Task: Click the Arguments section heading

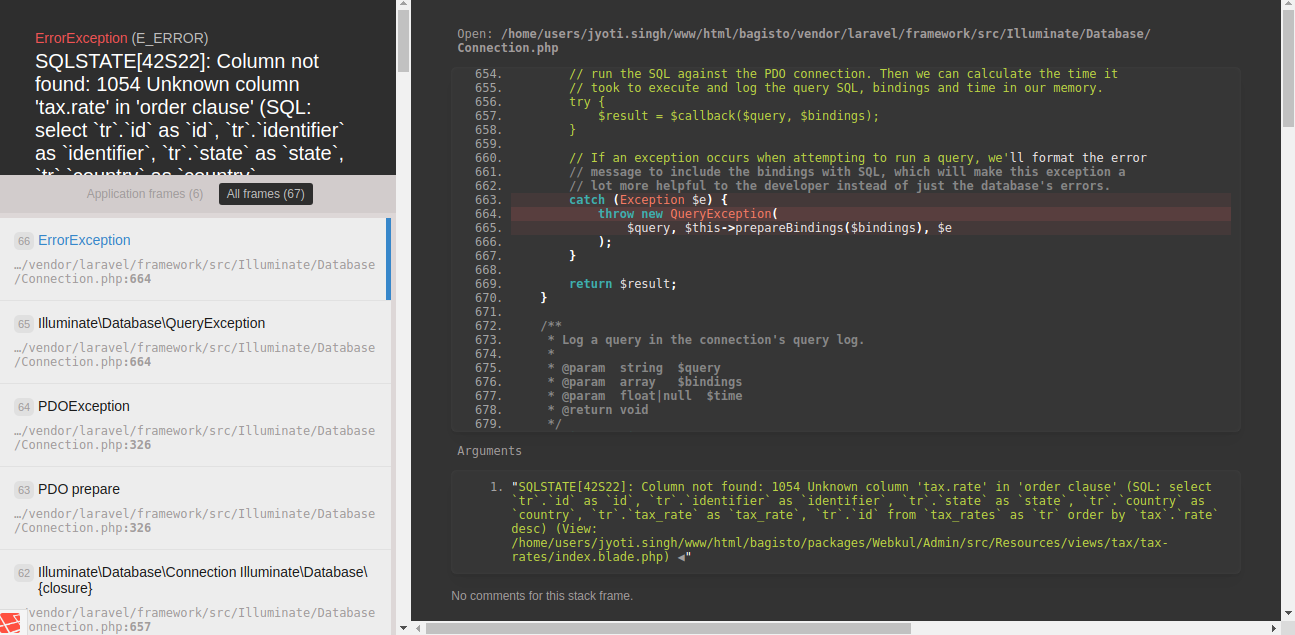Action: (x=489, y=451)
